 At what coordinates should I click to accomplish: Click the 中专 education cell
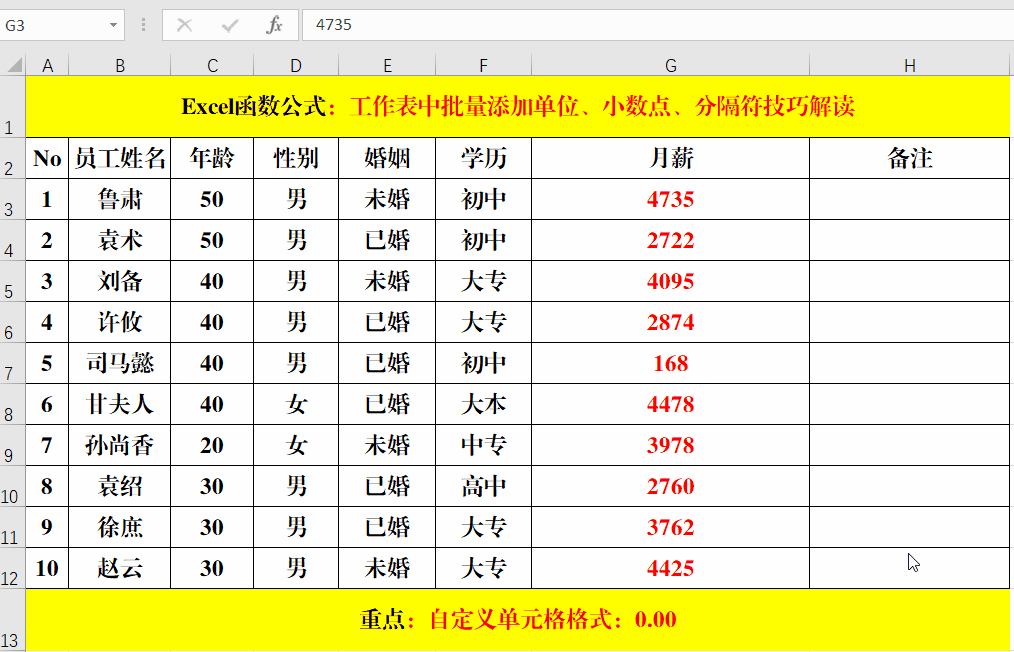point(483,445)
